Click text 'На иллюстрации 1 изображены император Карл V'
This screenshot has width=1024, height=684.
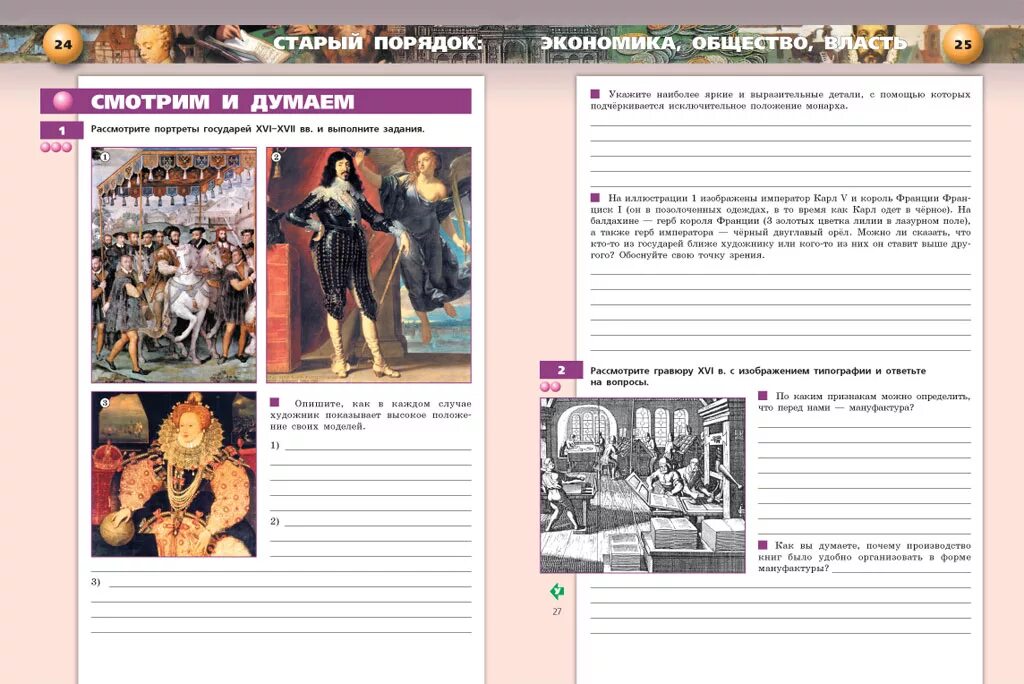728,198
